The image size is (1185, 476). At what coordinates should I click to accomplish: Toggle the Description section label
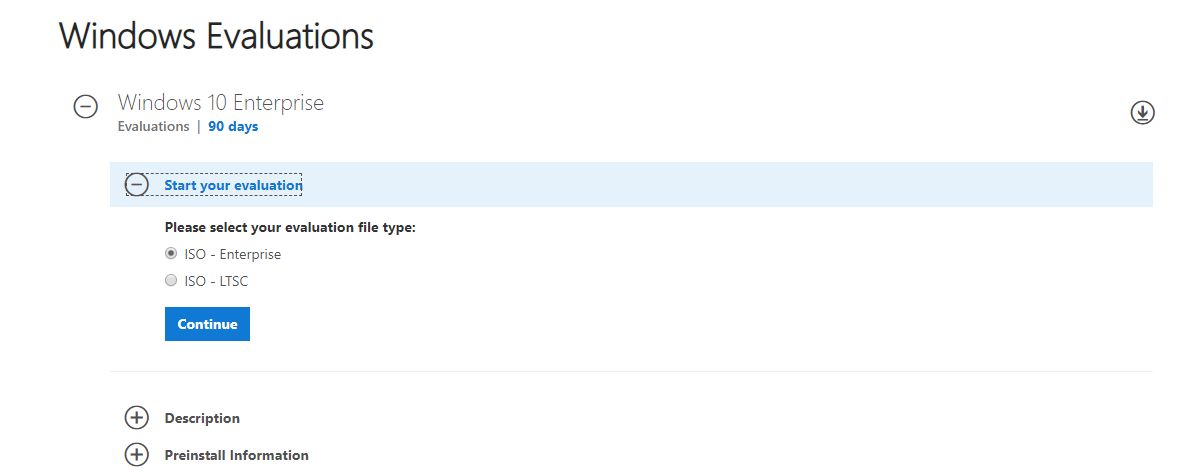point(202,419)
